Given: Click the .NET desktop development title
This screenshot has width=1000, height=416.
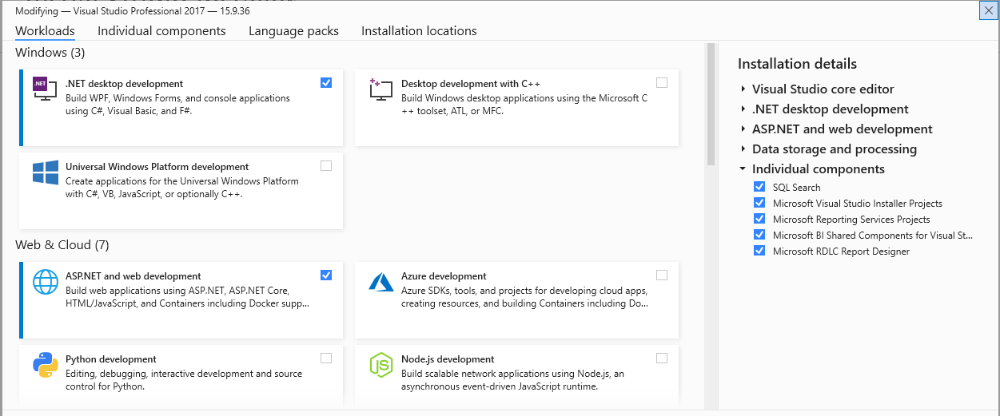Looking at the screenshot, I should (124, 84).
